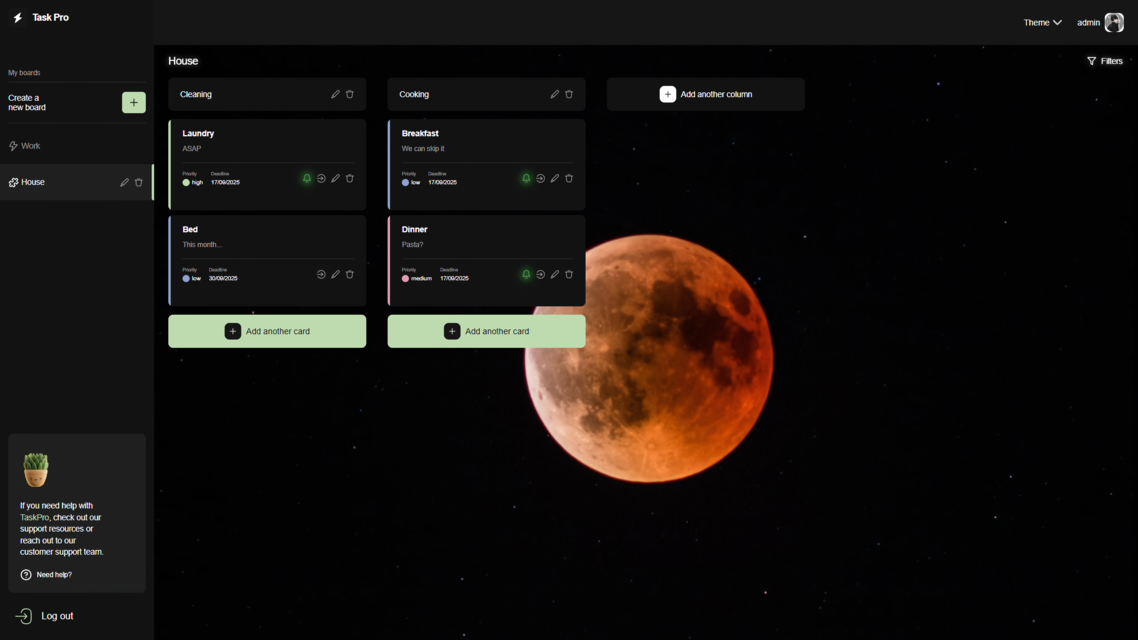Delete the Breakfast card
The height and width of the screenshot is (640, 1138).
569,178
